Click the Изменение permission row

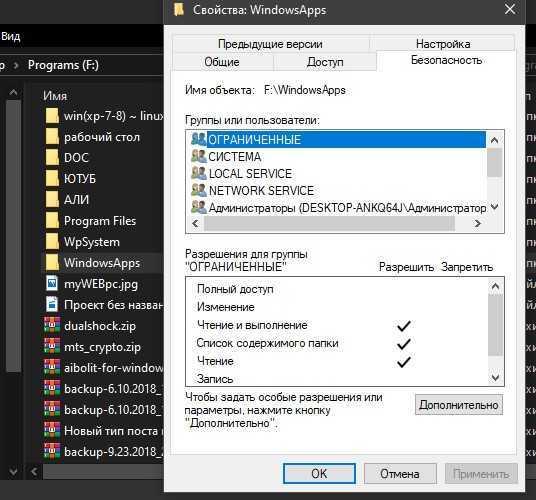coord(338,307)
